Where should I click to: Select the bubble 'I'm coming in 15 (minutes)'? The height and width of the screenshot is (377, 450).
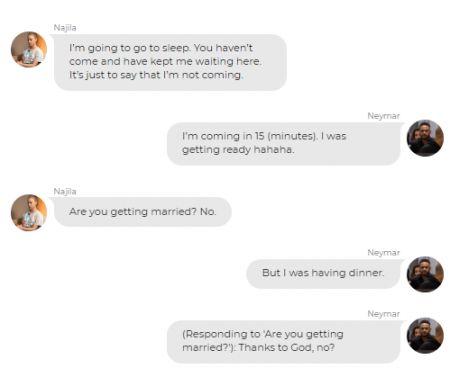[283, 143]
